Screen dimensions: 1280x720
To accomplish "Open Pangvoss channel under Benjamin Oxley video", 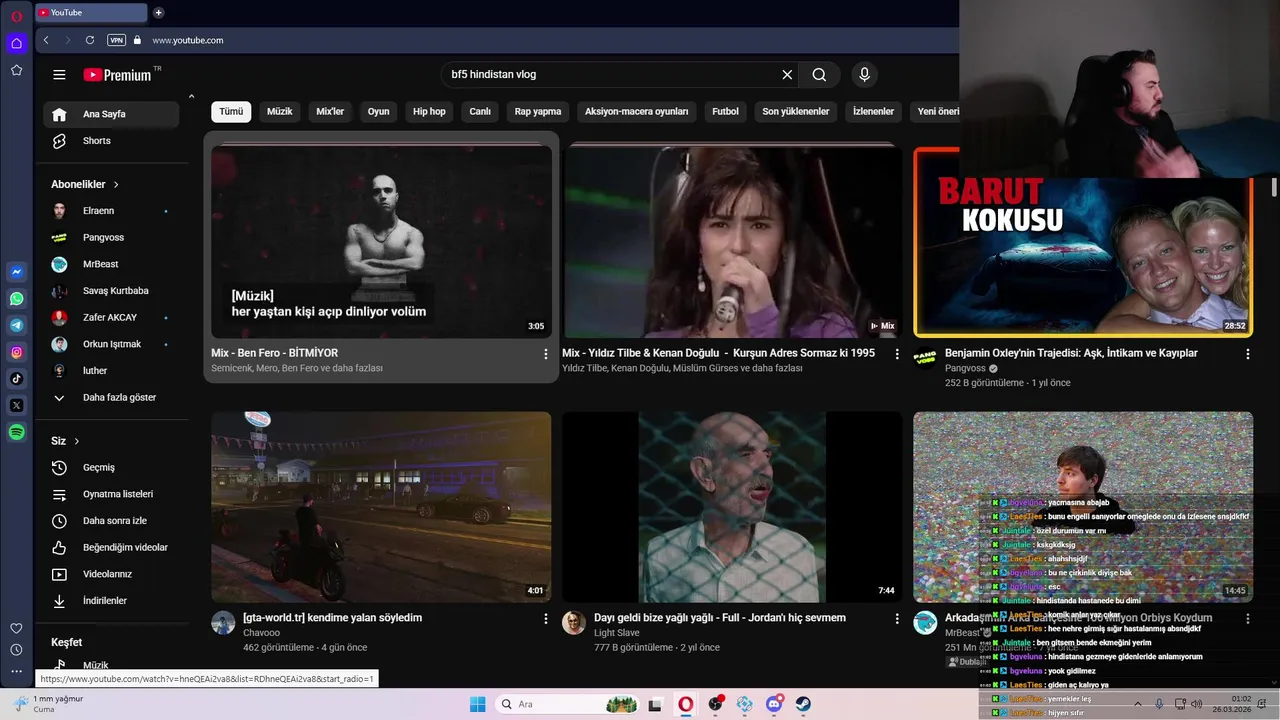I will [965, 368].
